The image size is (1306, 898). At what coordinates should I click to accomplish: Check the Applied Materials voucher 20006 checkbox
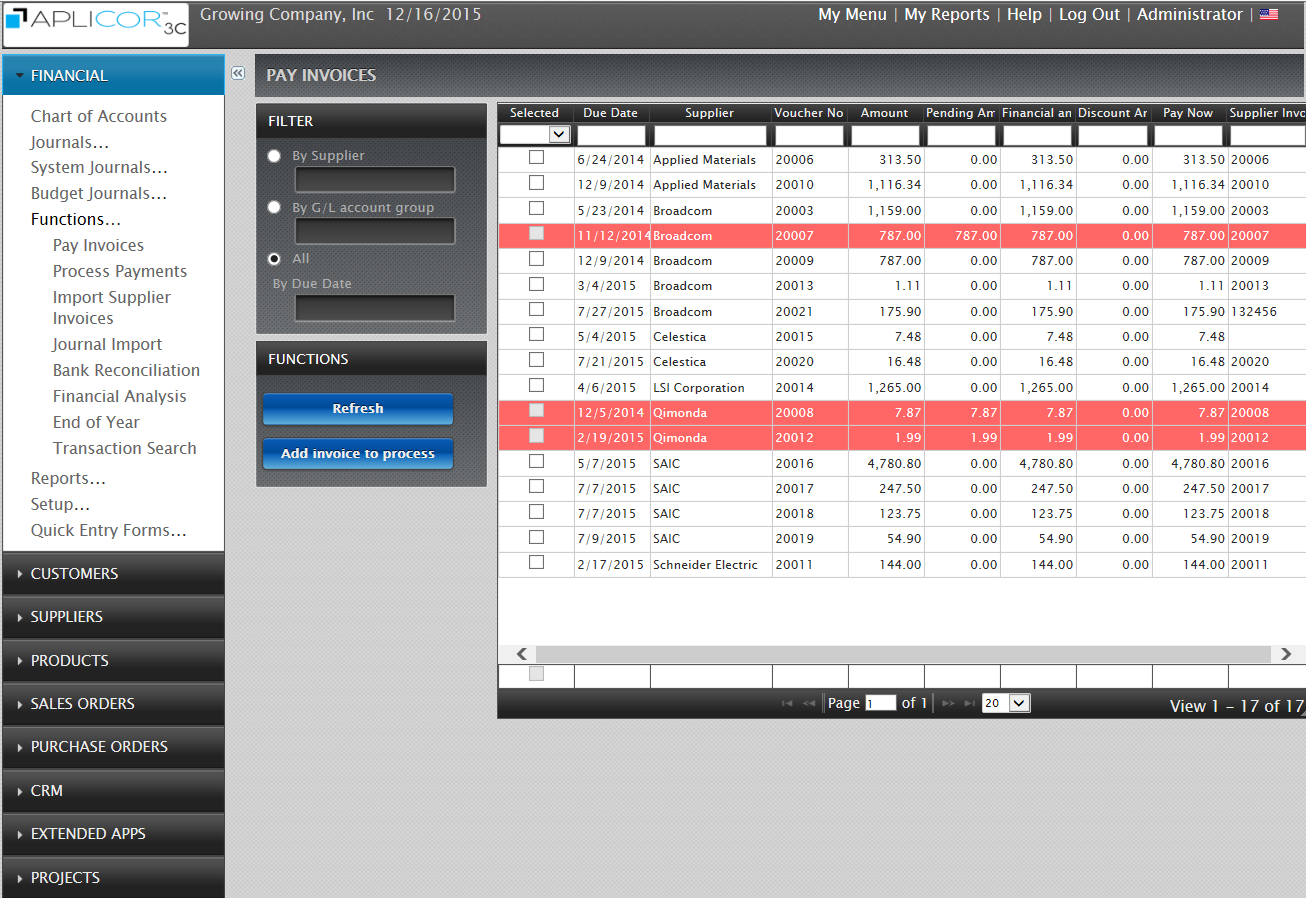(537, 158)
